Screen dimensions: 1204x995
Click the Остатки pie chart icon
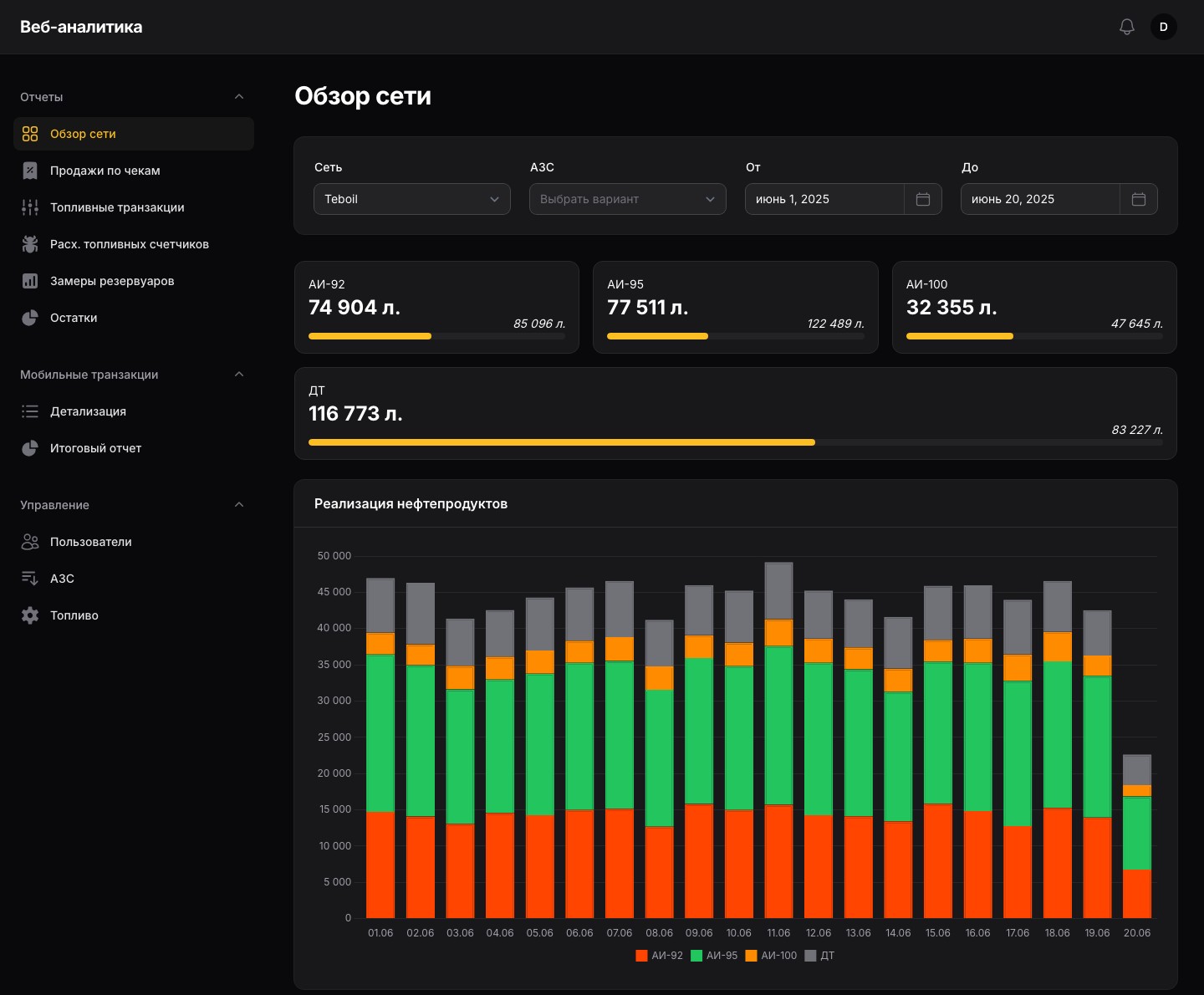point(30,318)
